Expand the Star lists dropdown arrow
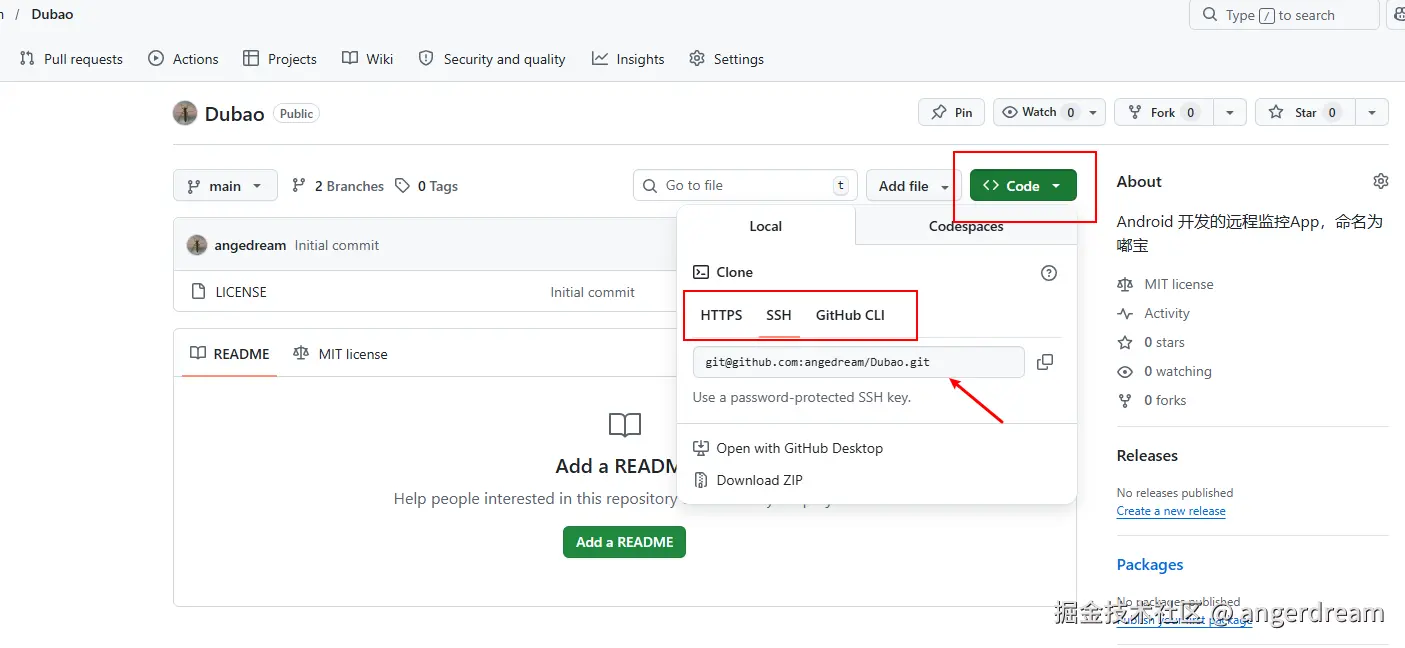The width and height of the screenshot is (1405, 648). [1372, 112]
